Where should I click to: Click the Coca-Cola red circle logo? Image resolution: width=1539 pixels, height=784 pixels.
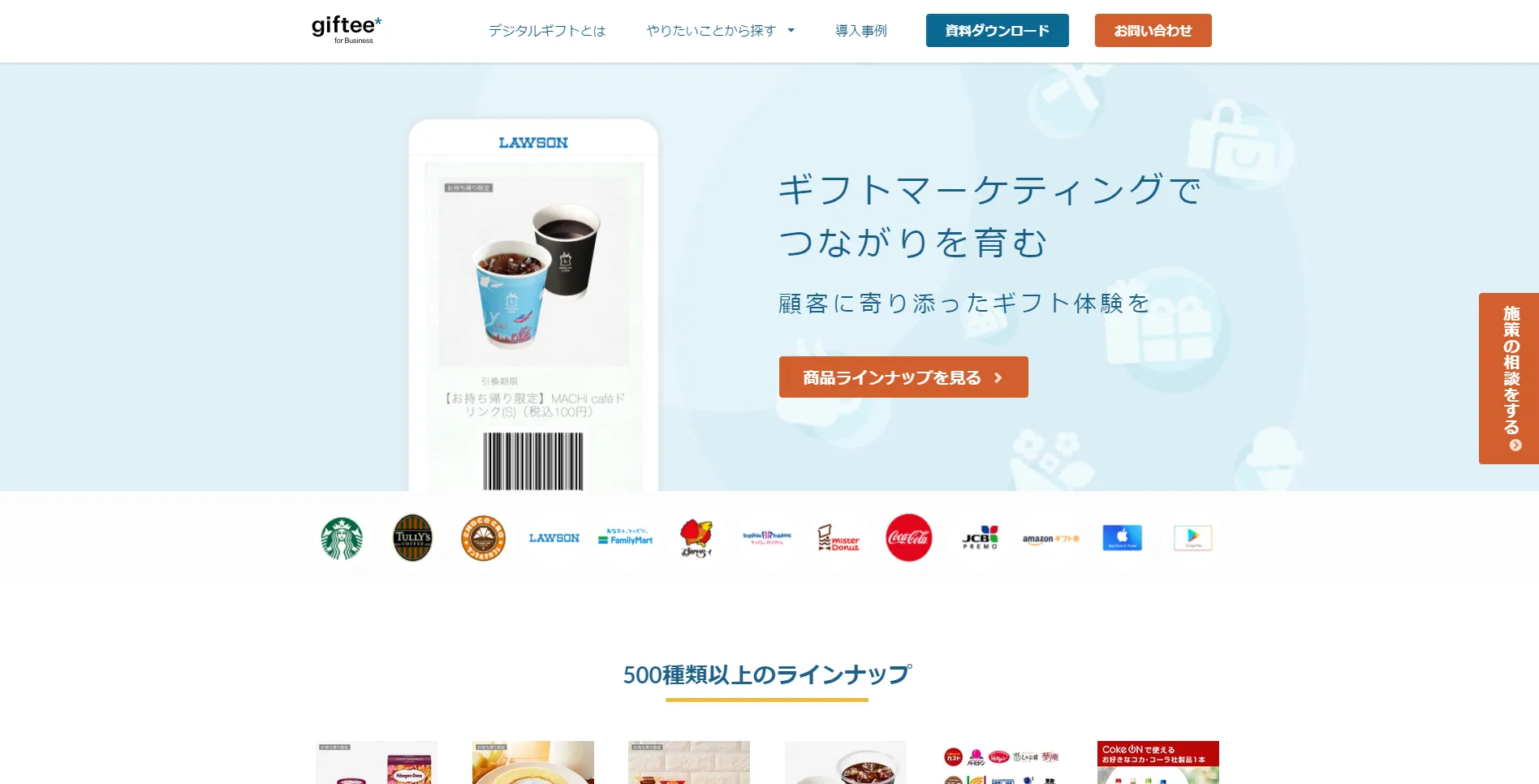click(x=909, y=538)
